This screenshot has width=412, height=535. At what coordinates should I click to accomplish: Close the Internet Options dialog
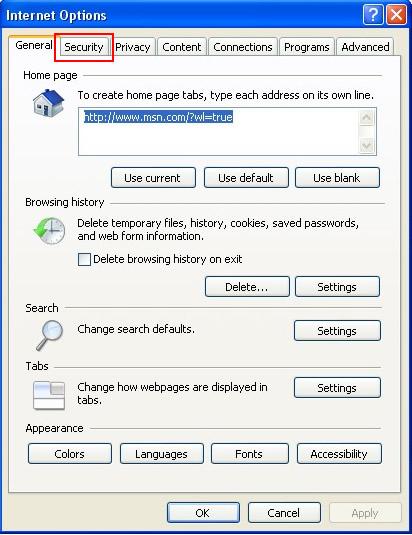397,15
